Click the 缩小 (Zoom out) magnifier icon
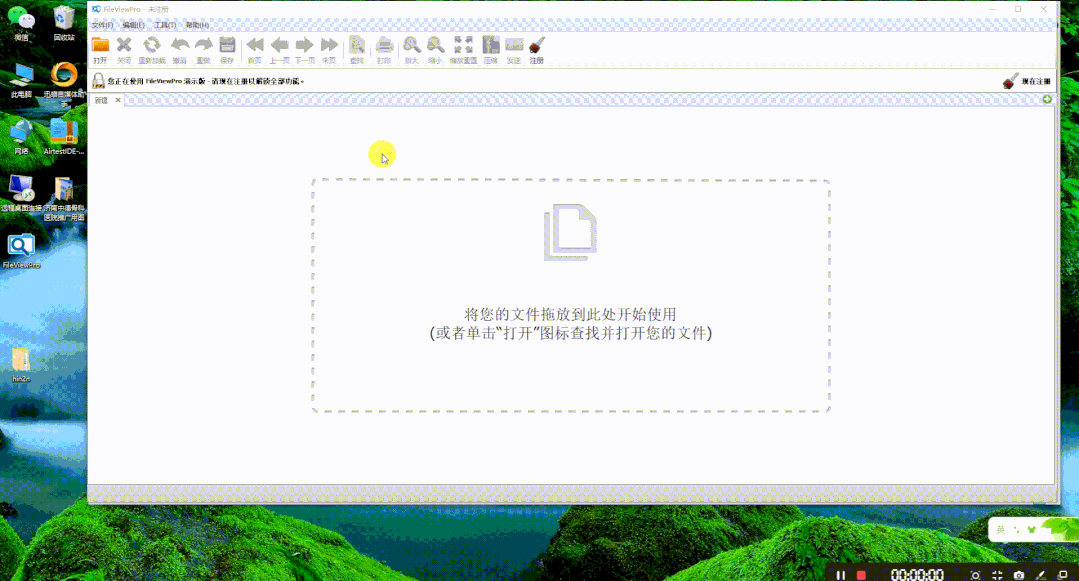 435,46
